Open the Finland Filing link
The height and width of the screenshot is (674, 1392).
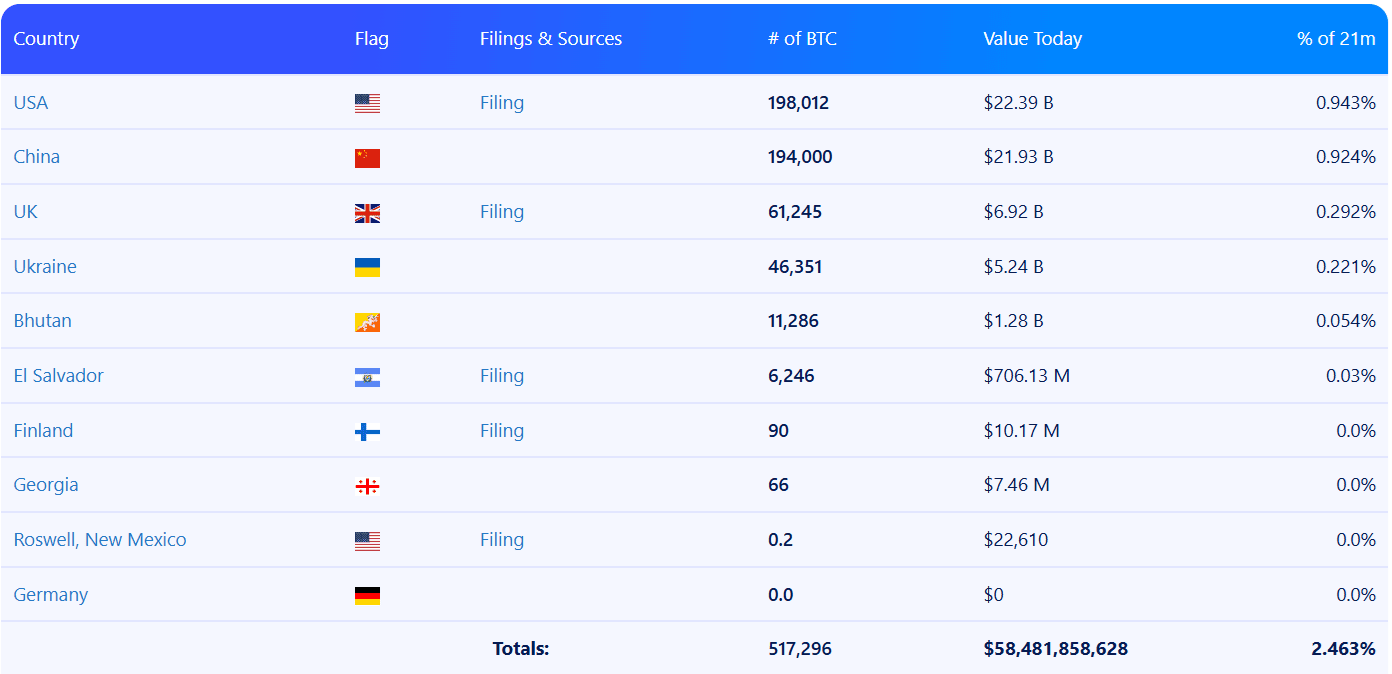[501, 431]
